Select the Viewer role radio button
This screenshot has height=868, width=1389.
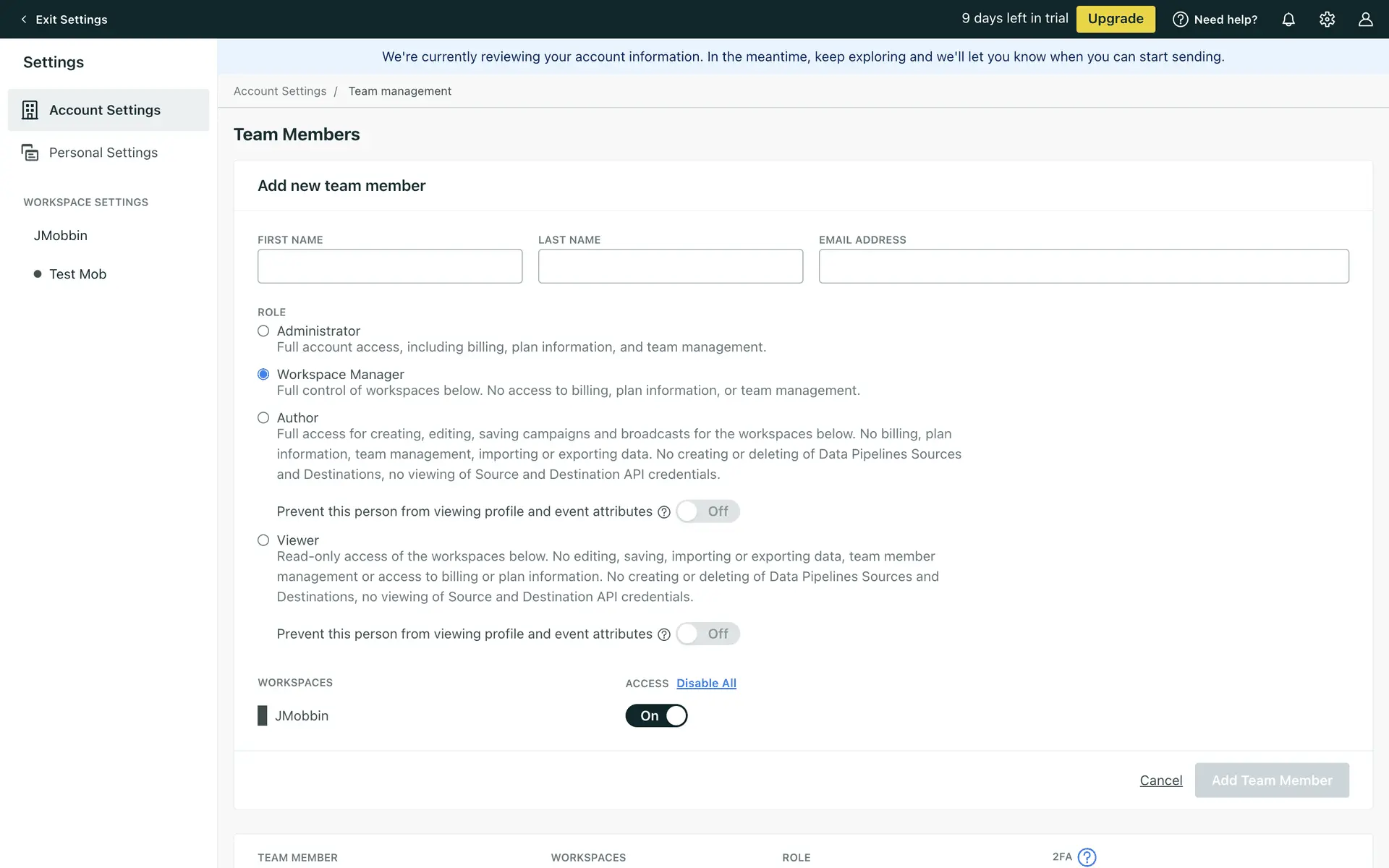pos(263,540)
